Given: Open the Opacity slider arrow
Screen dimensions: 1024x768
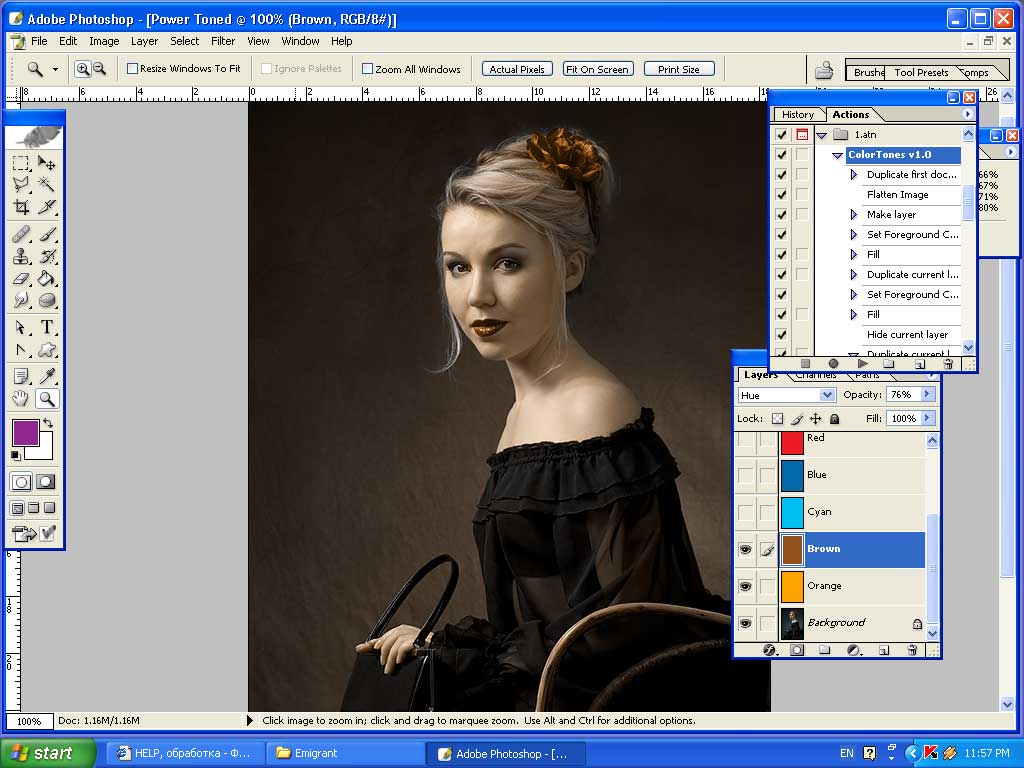Looking at the screenshot, I should tap(927, 394).
